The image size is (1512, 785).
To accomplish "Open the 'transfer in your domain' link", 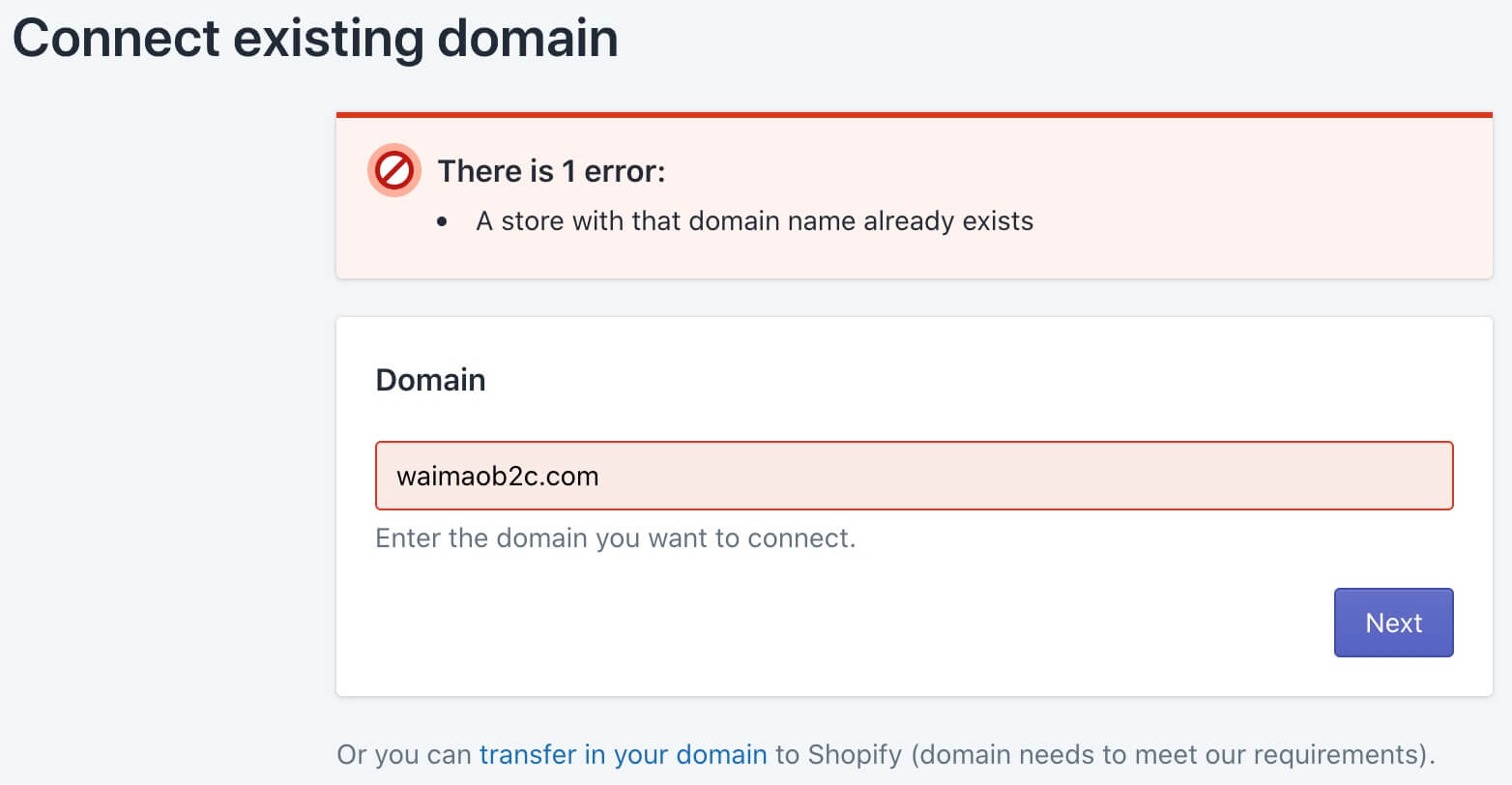I will click(623, 754).
